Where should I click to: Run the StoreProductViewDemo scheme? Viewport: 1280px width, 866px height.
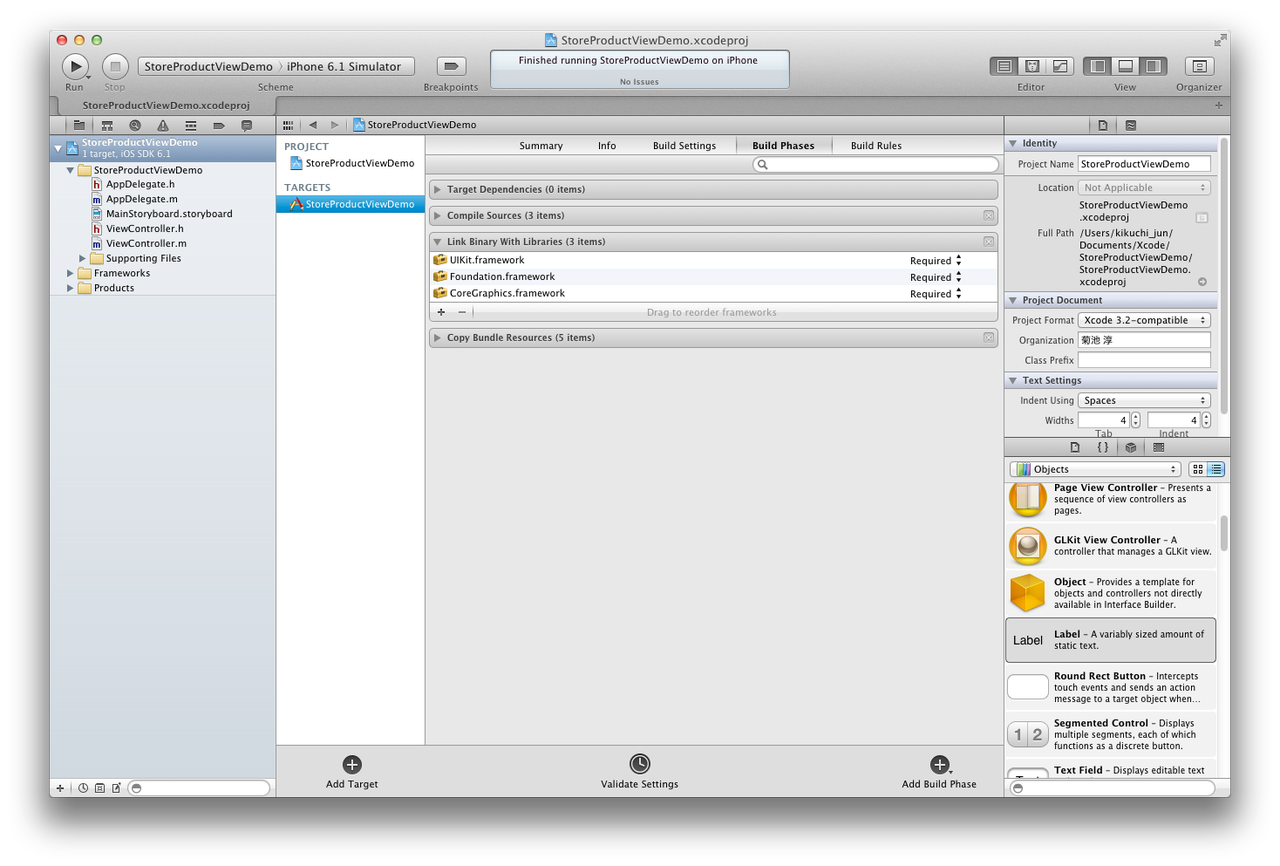[75, 66]
